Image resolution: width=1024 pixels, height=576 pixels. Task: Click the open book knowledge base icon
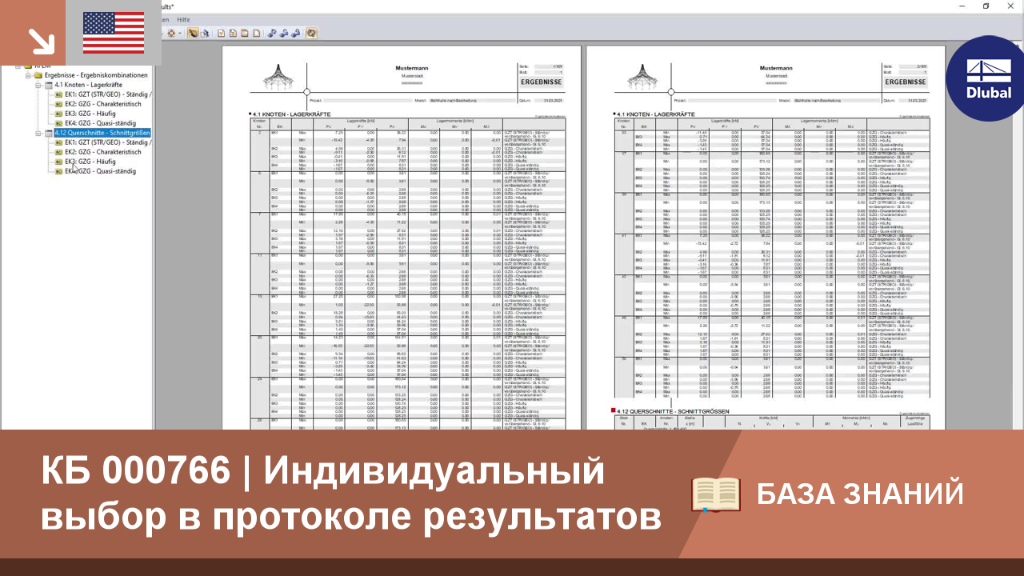coord(716,494)
